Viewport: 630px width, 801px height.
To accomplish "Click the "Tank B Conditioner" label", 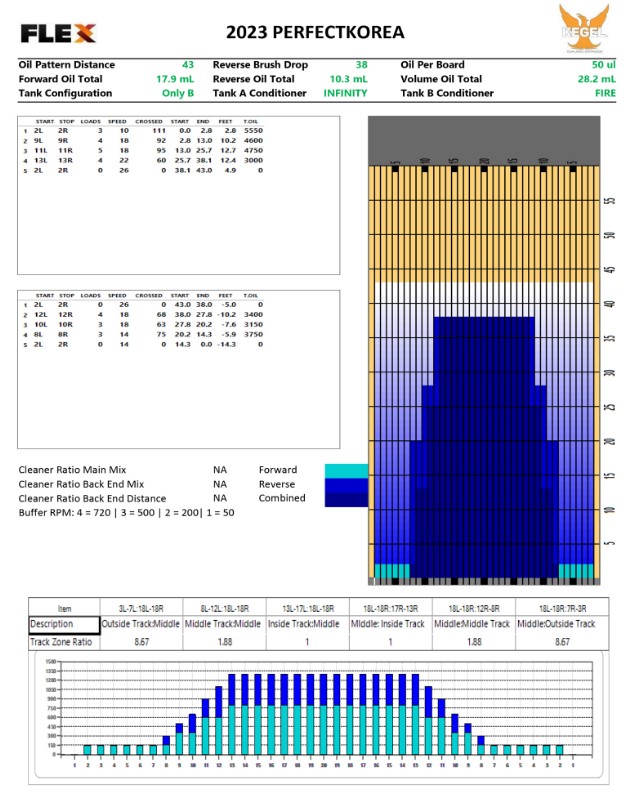I will 447,93.
